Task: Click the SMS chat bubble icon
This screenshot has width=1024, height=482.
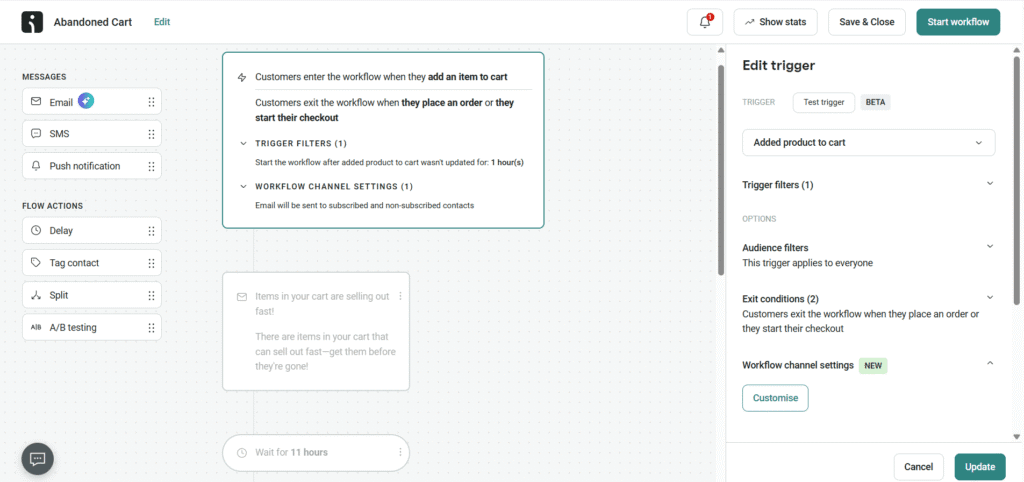Action: click(36, 134)
